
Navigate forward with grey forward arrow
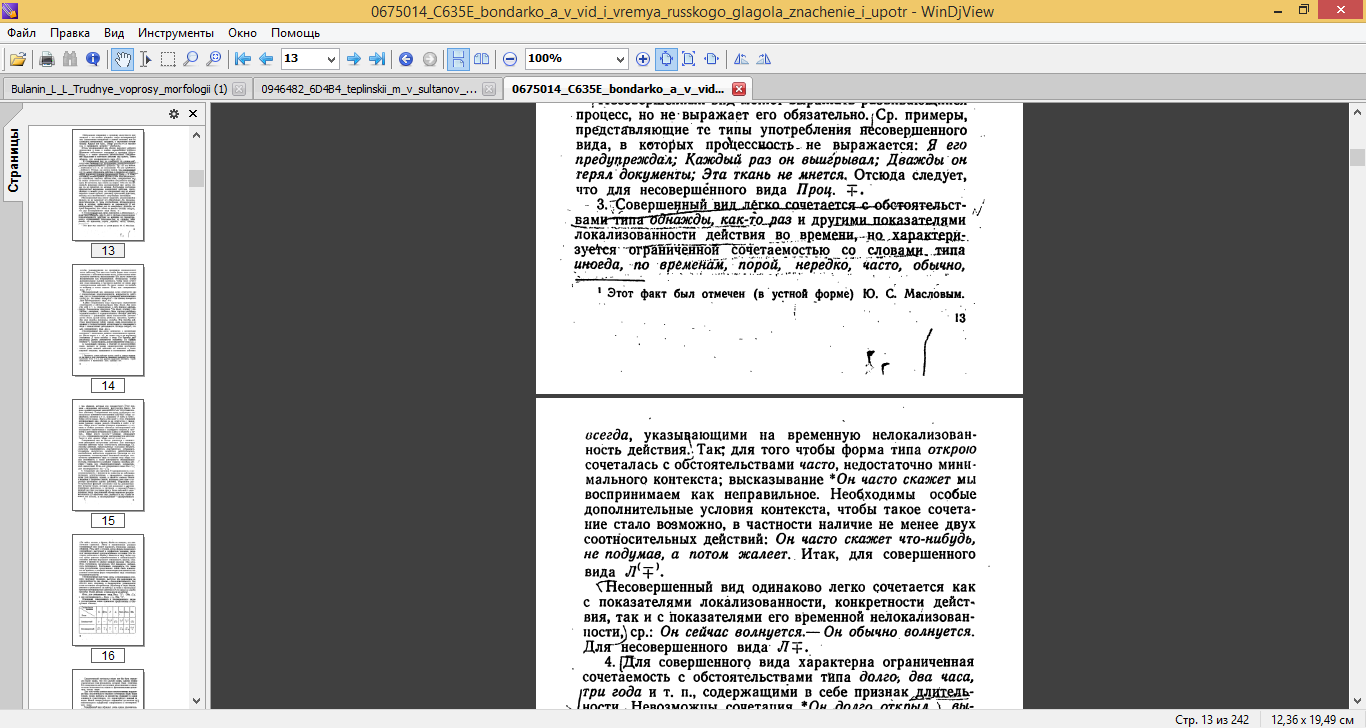428,58
